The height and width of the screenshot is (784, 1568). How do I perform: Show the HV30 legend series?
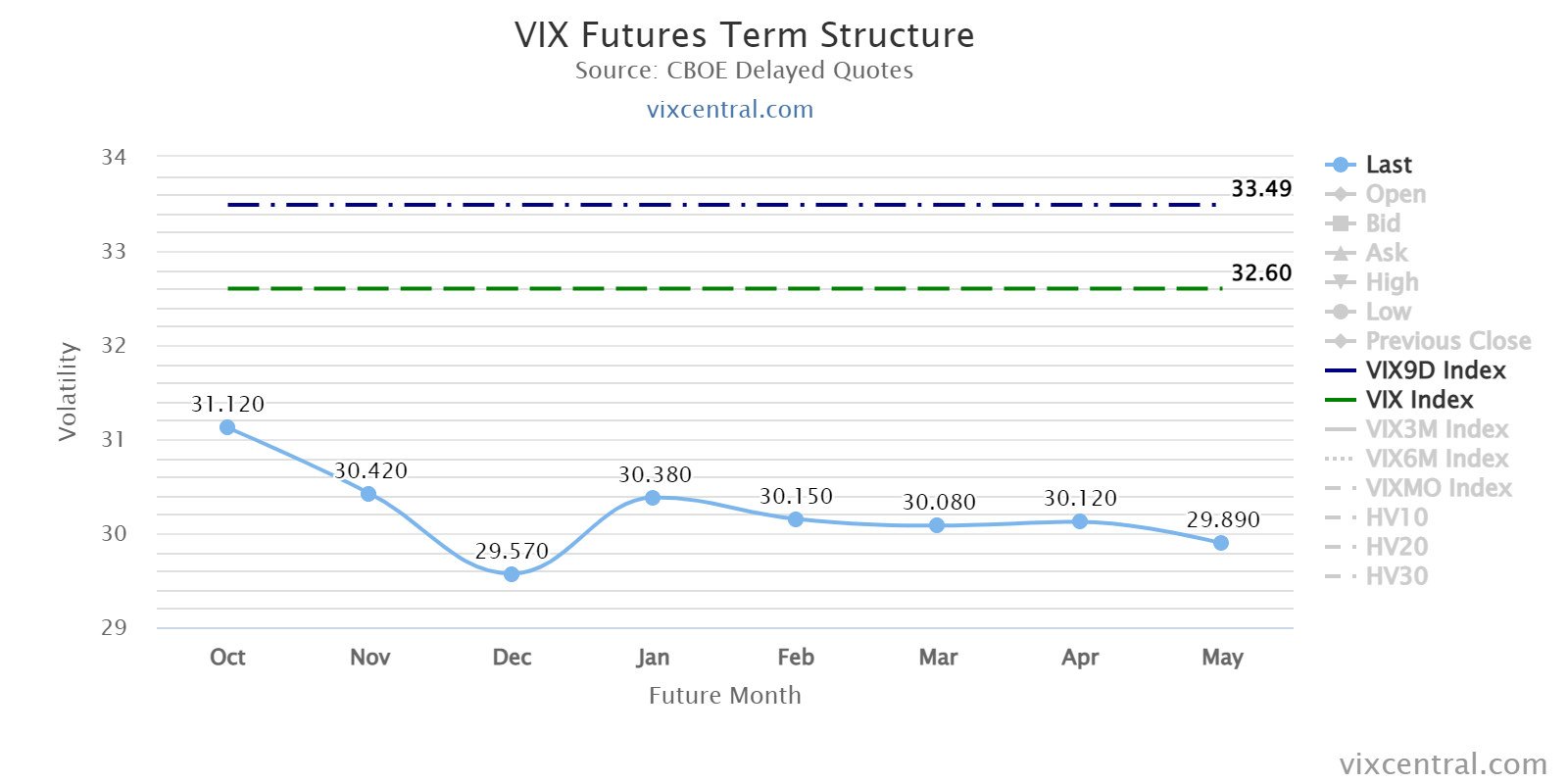point(1376,576)
